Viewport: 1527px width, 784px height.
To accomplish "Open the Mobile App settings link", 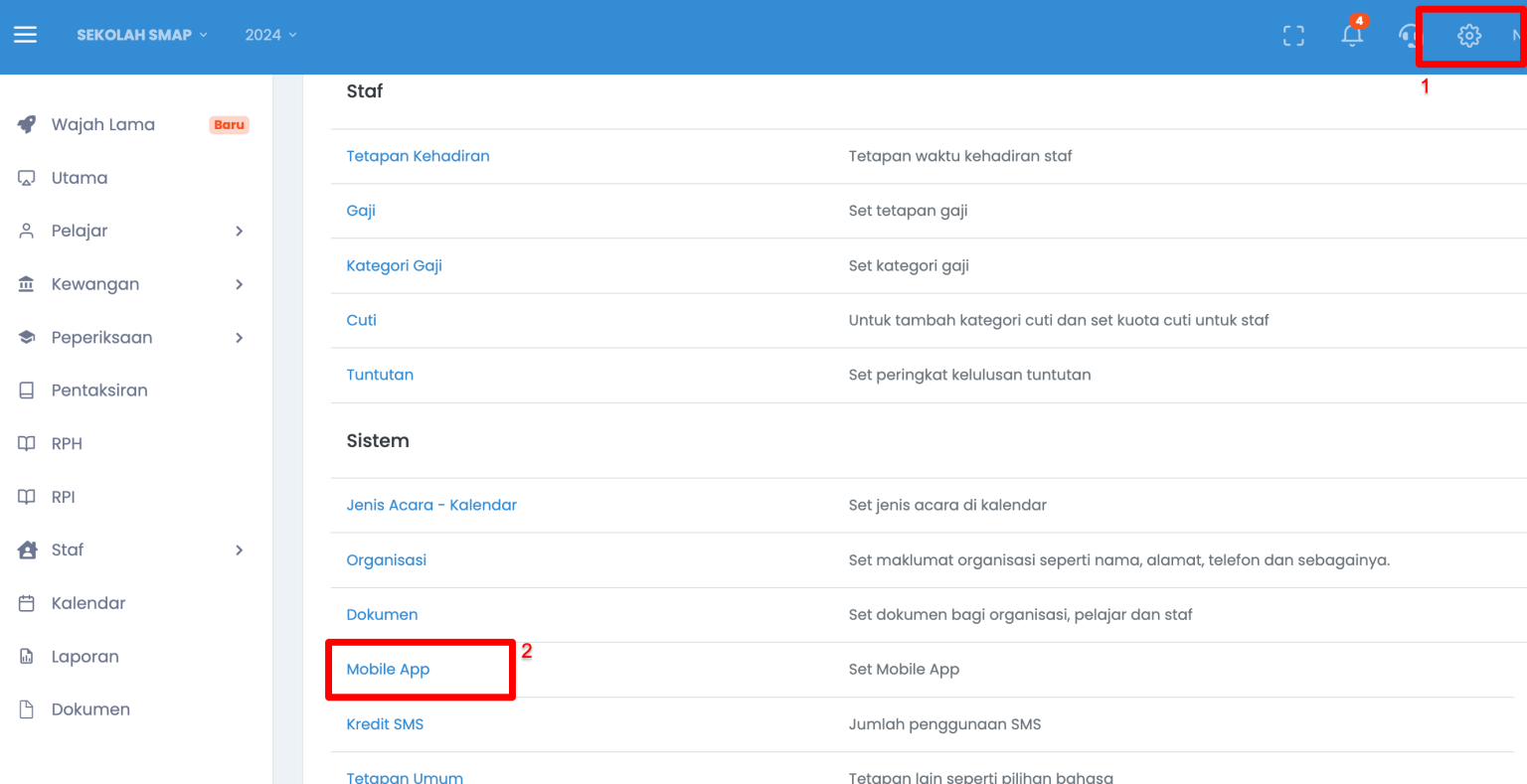I will click(388, 670).
